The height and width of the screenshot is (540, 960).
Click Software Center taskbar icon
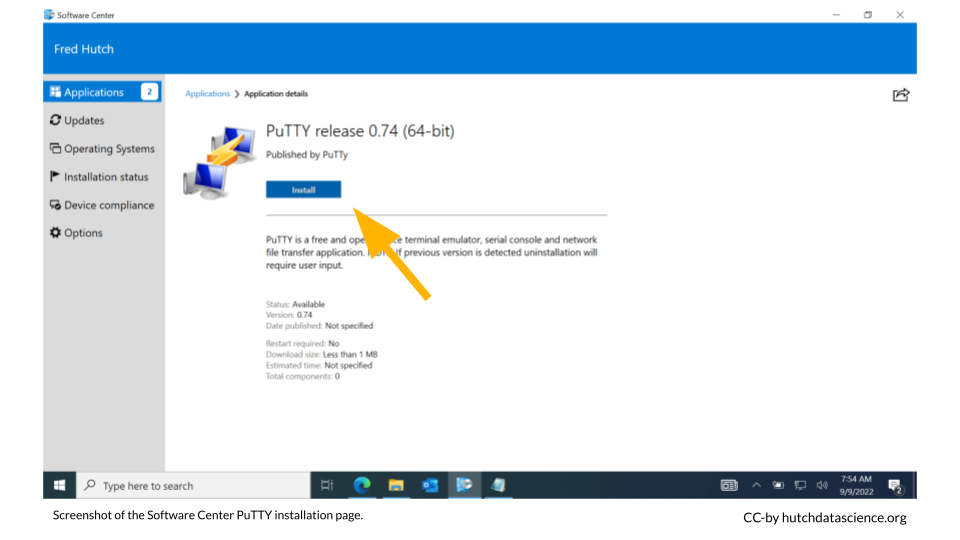[464, 486]
